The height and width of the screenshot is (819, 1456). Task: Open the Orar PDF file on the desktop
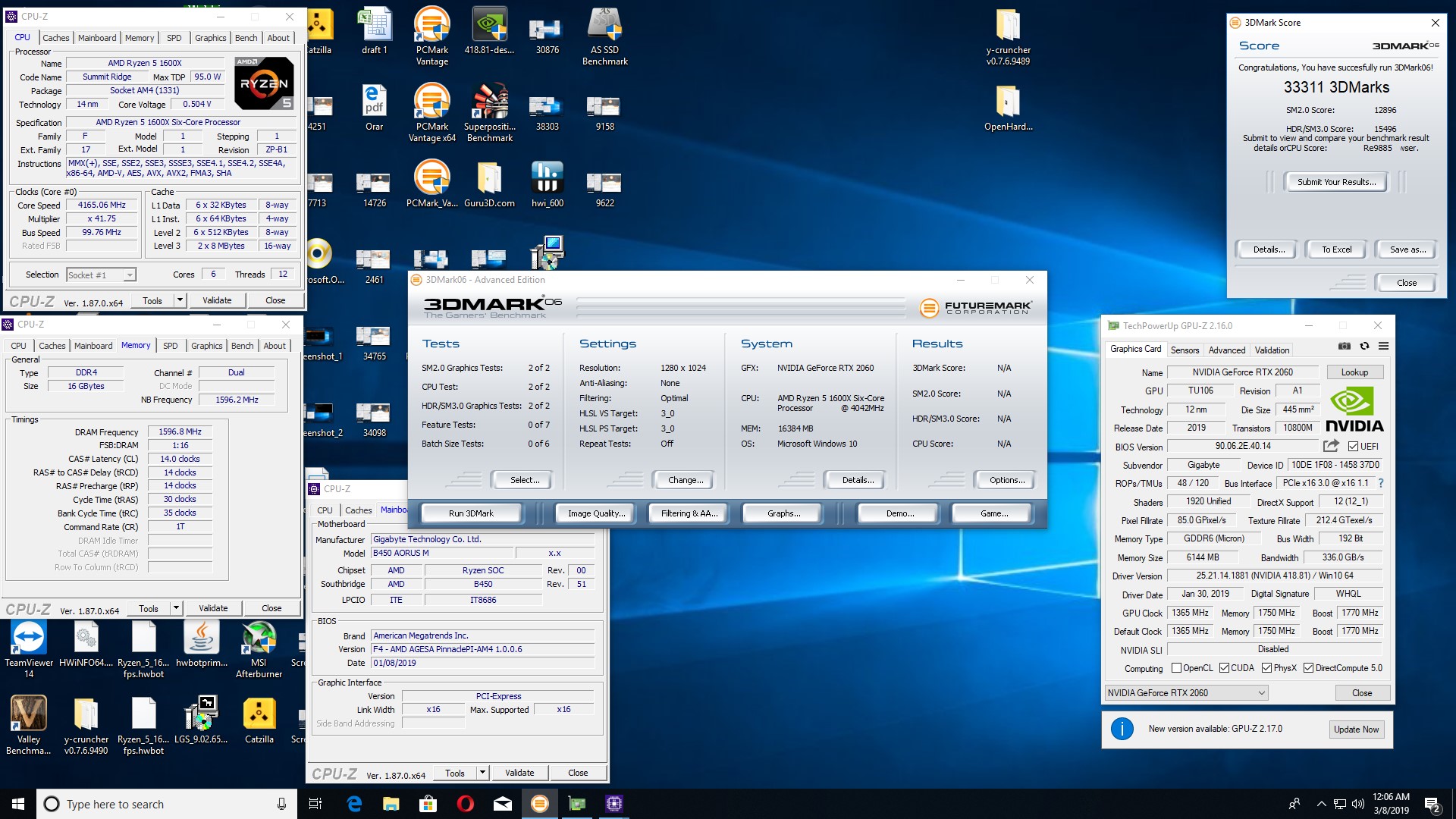375,107
